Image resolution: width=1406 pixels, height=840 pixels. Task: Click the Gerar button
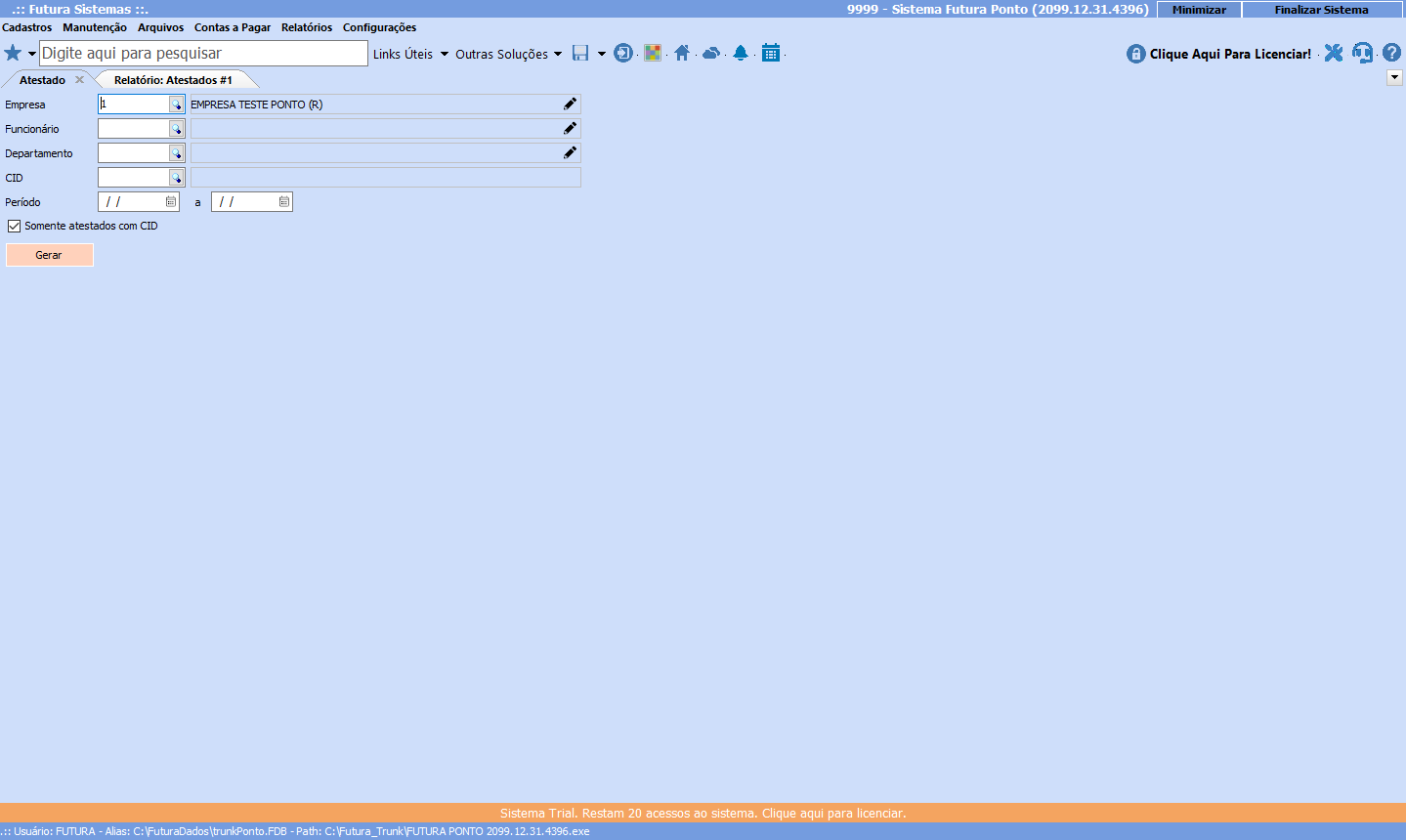(x=49, y=255)
